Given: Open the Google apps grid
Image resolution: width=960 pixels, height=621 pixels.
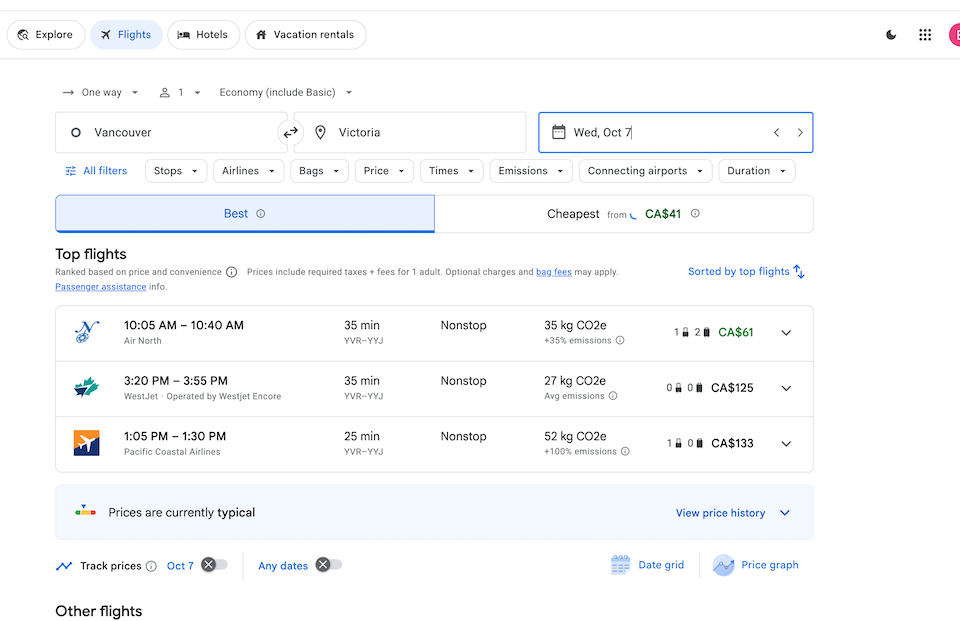Looking at the screenshot, I should [924, 35].
